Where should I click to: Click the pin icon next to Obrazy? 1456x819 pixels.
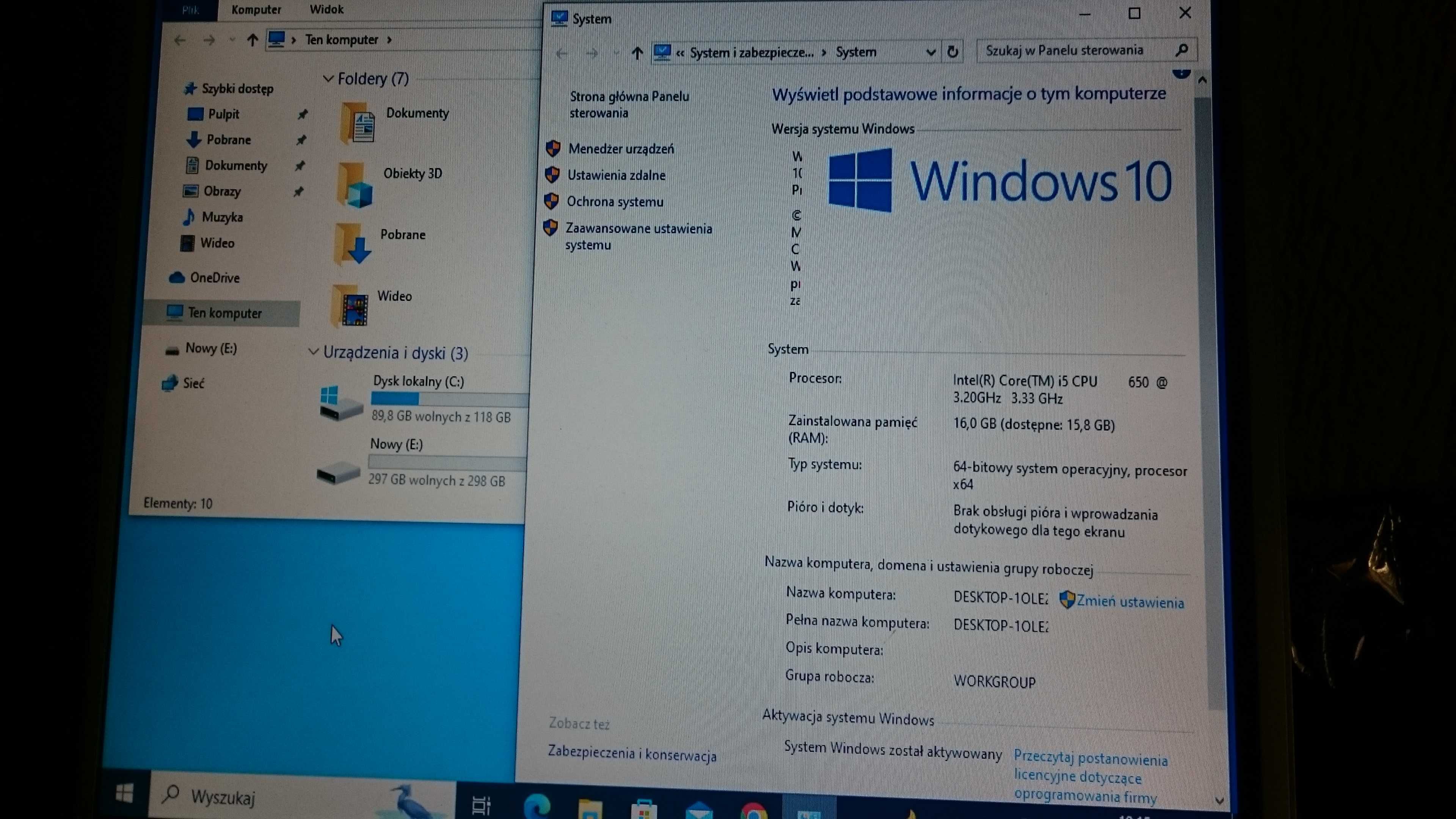click(298, 191)
